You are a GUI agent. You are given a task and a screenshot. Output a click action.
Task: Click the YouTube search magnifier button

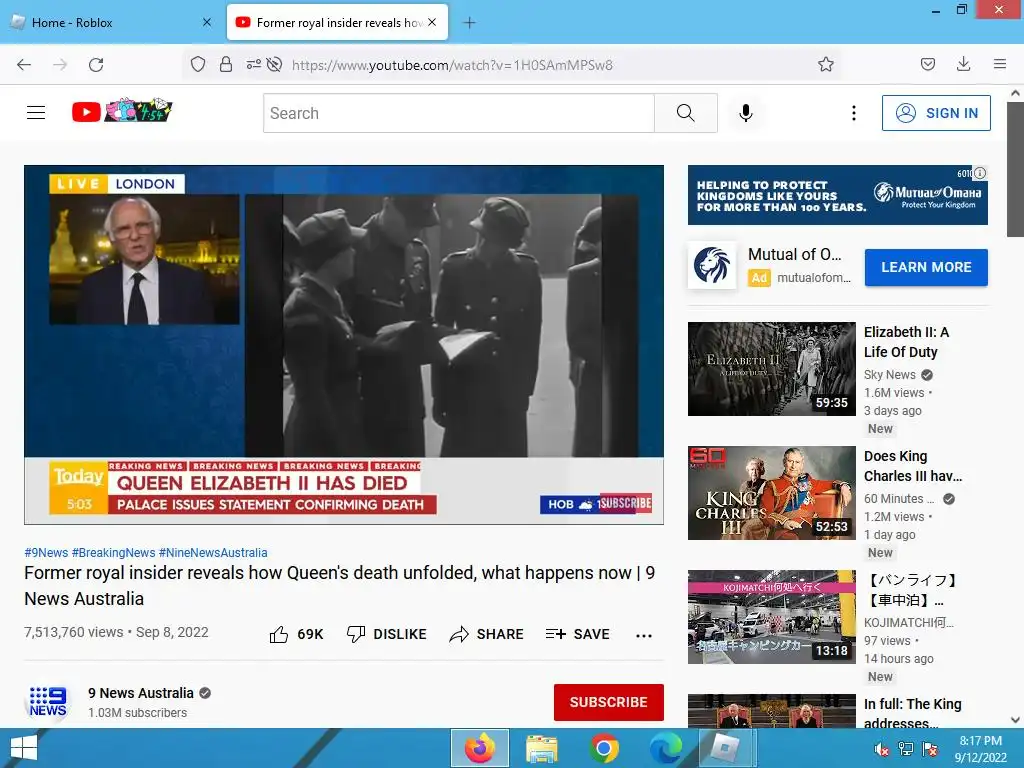(686, 113)
